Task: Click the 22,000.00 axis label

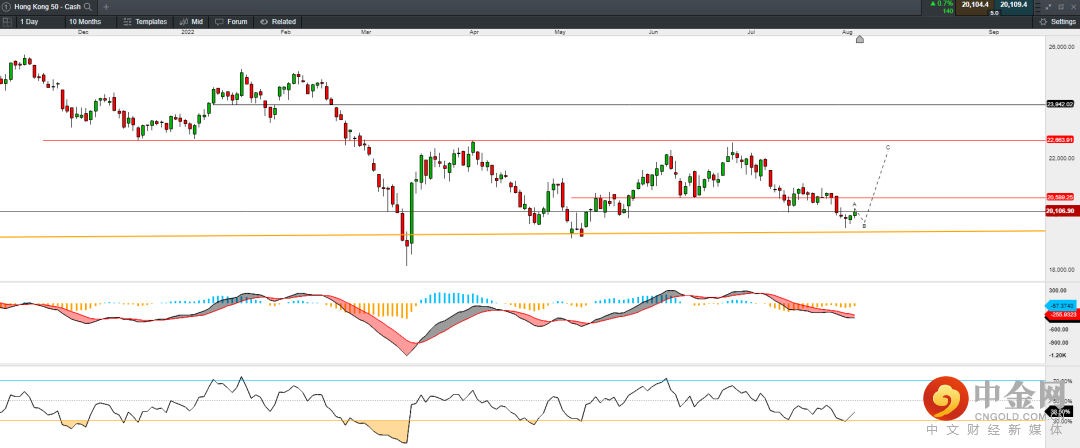Action: click(1061, 158)
